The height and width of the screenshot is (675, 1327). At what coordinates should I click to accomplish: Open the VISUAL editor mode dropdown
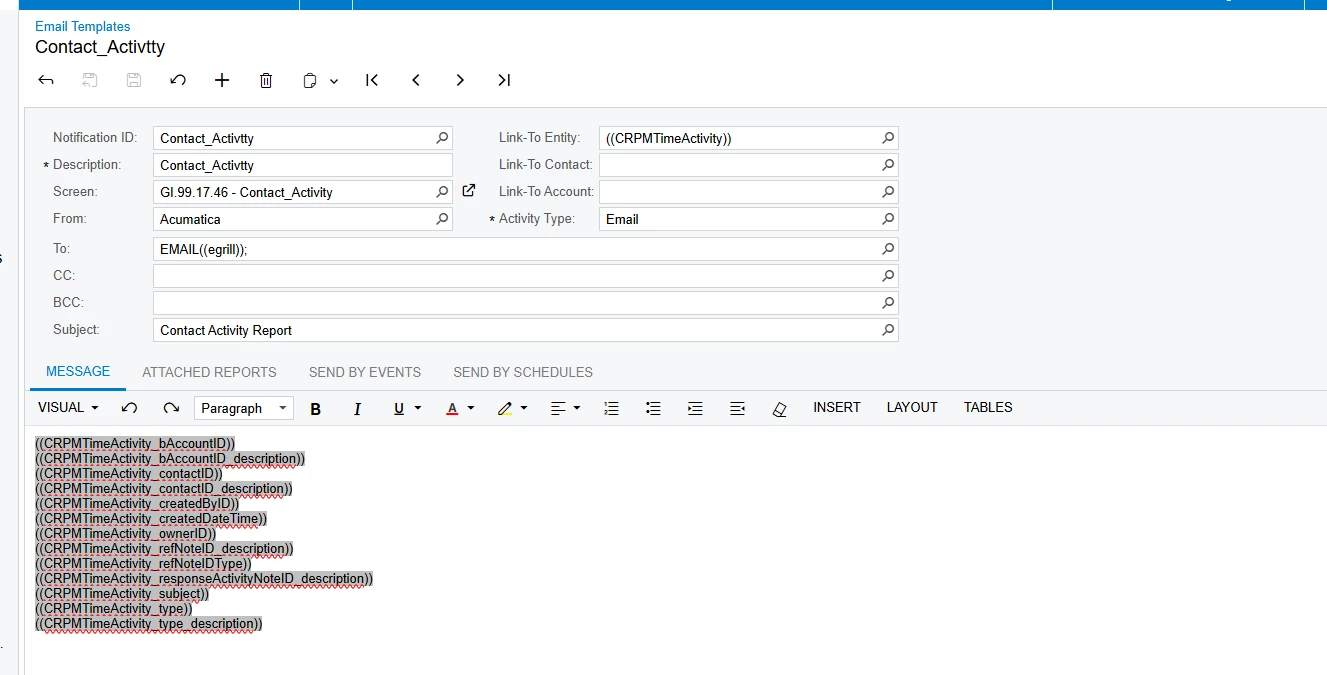(68, 407)
